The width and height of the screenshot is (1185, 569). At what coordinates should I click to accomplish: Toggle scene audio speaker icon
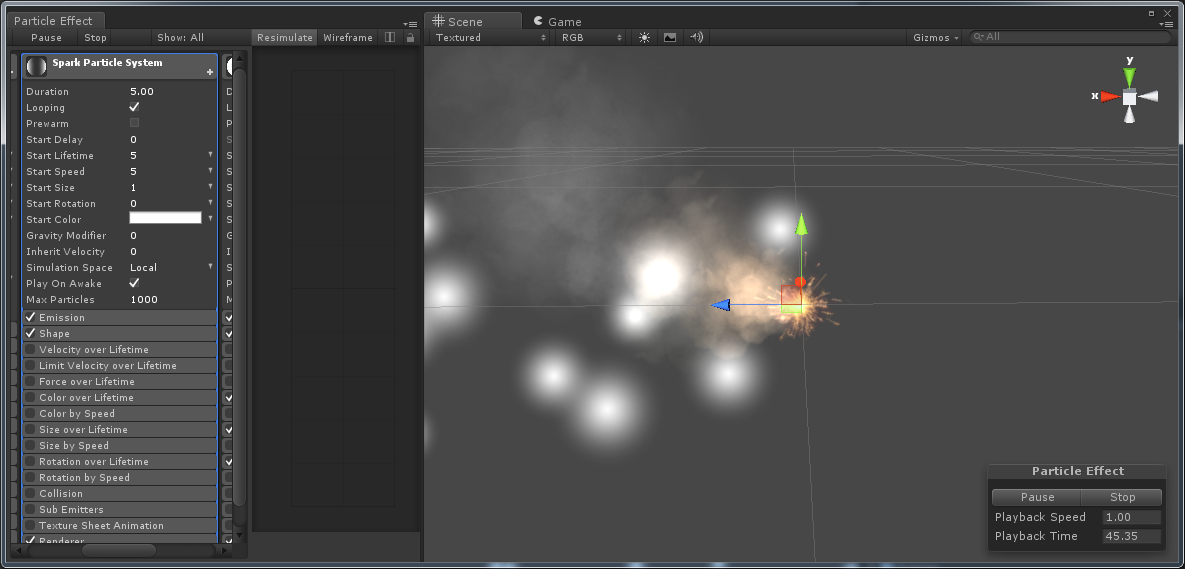click(697, 37)
